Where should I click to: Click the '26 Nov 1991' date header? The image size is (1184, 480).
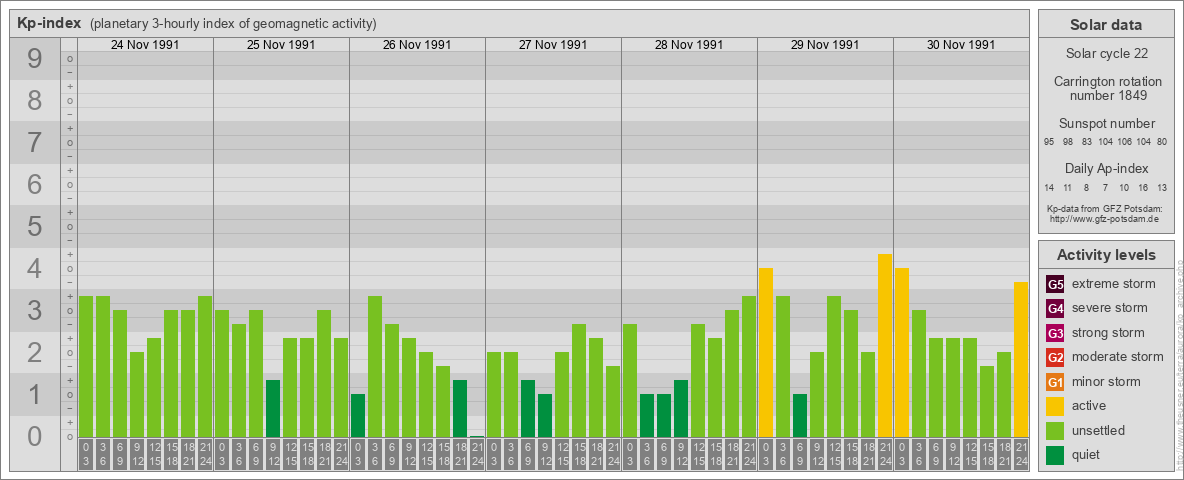[417, 45]
